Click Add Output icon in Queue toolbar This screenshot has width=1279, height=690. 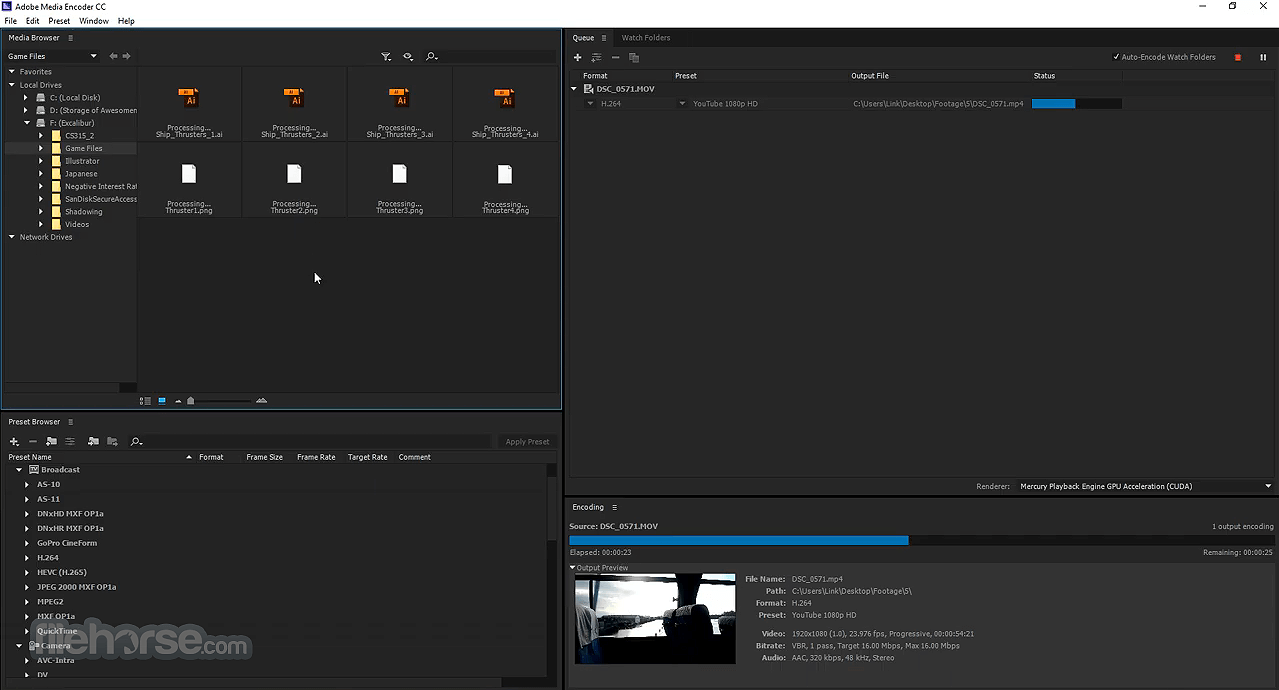click(x=596, y=58)
